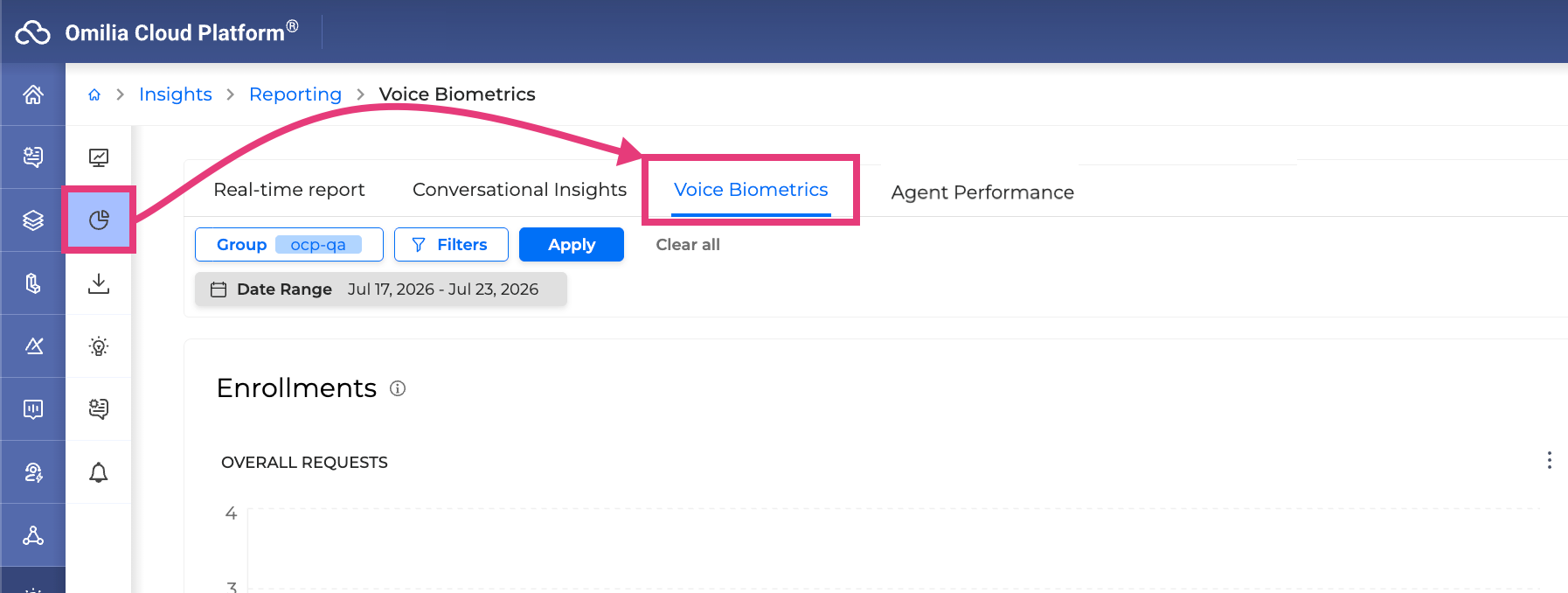This screenshot has height=593, width=1568.
Task: Click the Enrollments info icon
Action: (398, 388)
